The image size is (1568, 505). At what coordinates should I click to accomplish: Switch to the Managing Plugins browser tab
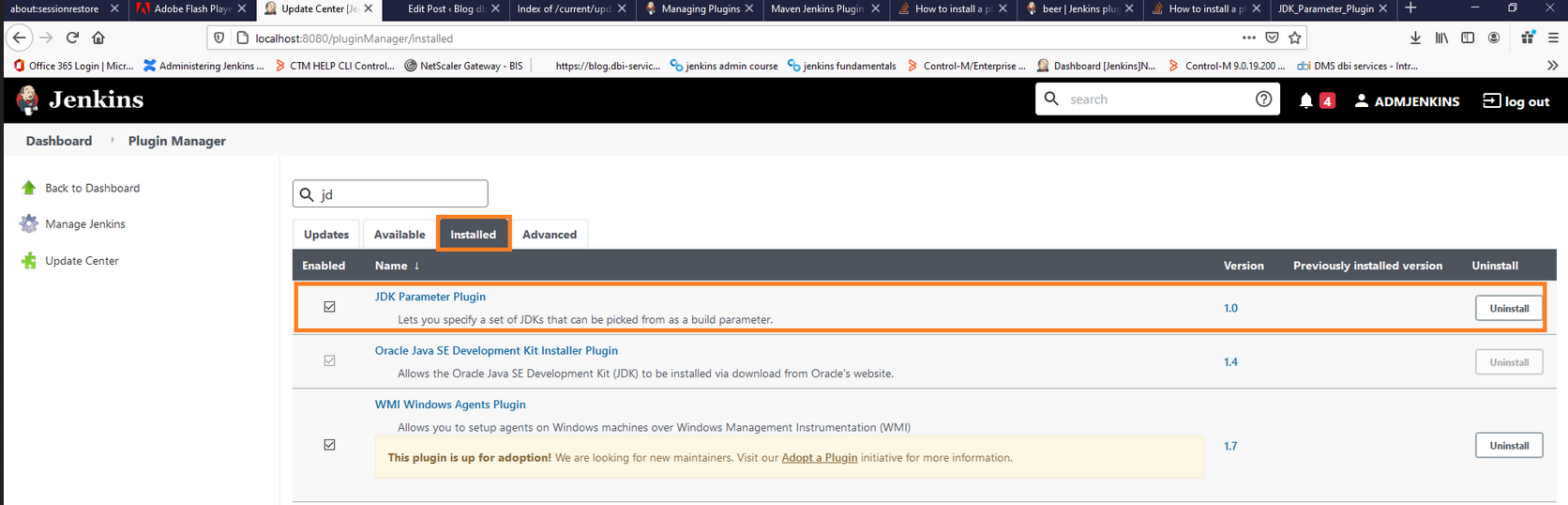(x=701, y=8)
